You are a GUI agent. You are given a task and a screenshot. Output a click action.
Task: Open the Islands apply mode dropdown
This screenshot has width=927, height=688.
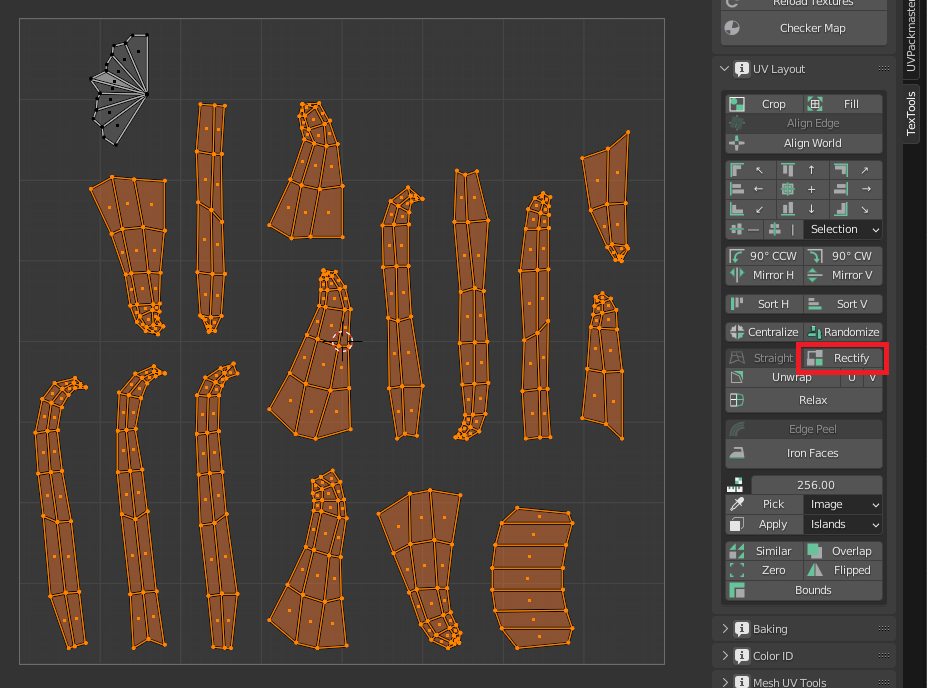pos(843,524)
